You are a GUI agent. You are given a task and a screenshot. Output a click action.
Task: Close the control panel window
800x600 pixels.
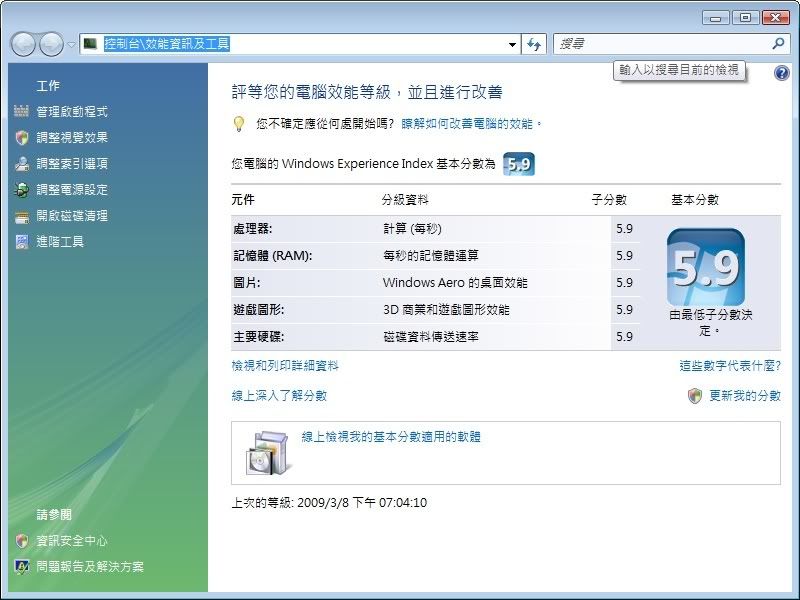tap(776, 18)
